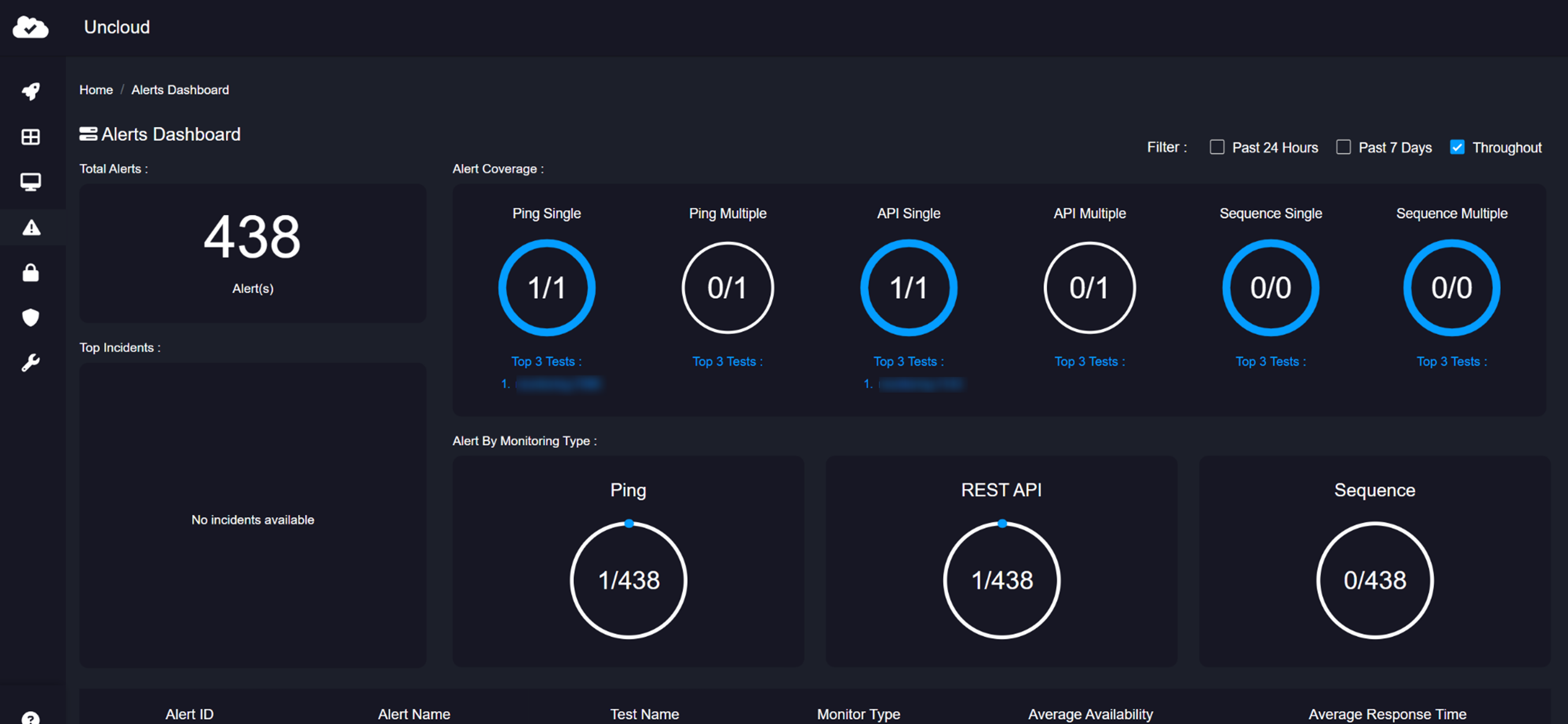Open first top test under API Single
1568x724 pixels.
click(x=921, y=384)
